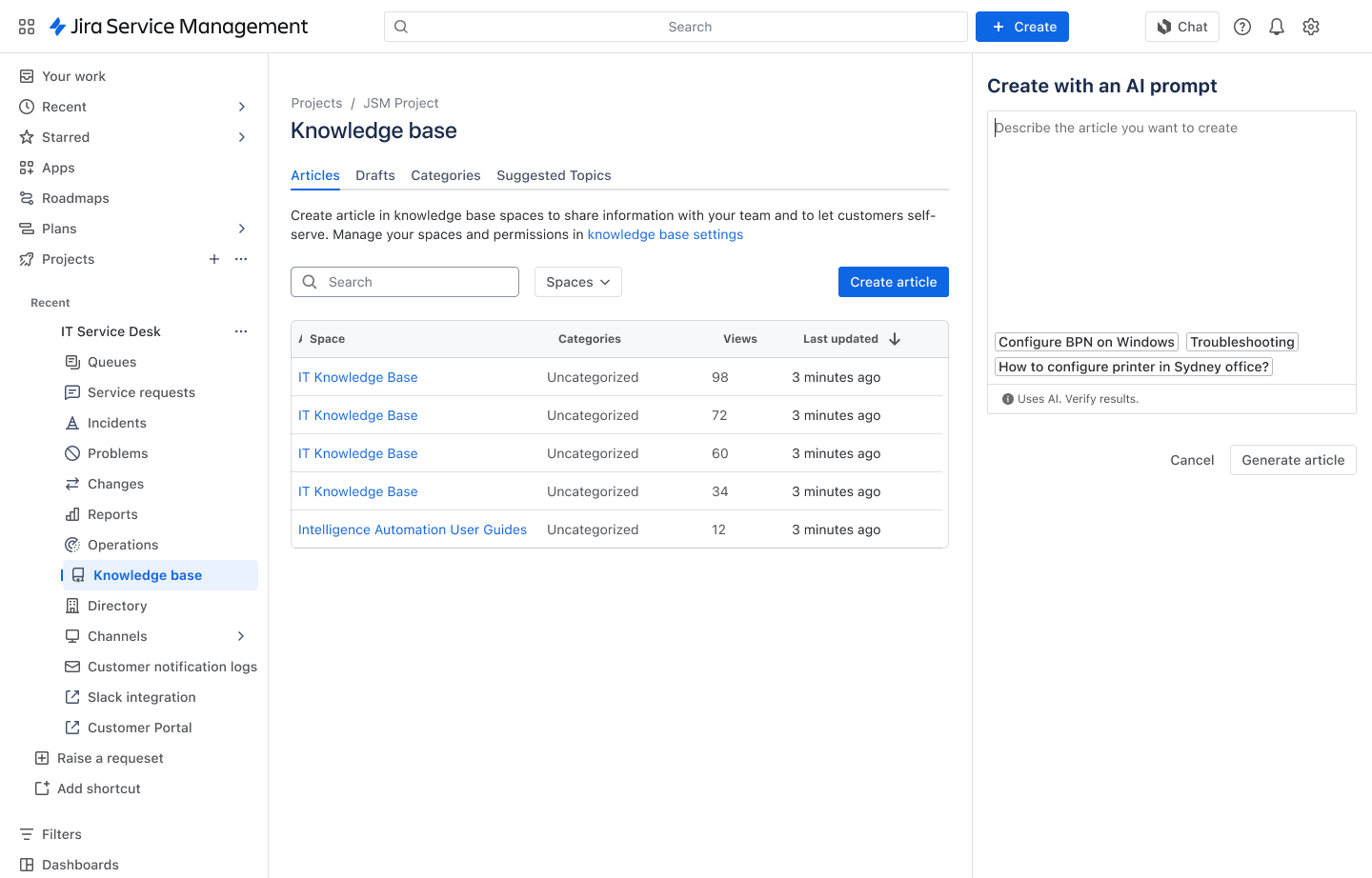This screenshot has height=878, width=1372.
Task: Click the Jira Service Management logo
Action: pos(178,27)
